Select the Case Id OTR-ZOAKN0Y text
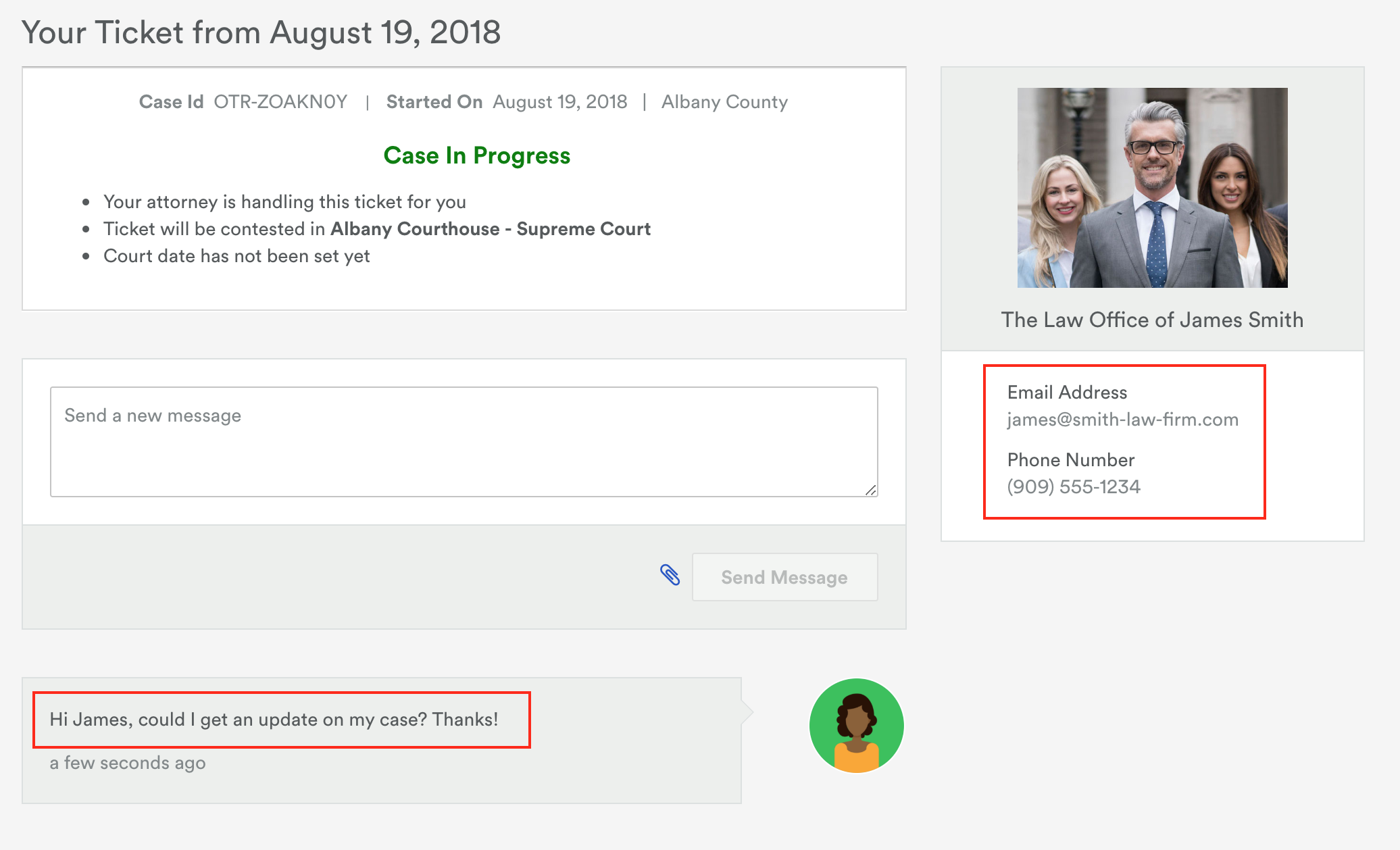1400x850 pixels. pyautogui.click(x=280, y=102)
